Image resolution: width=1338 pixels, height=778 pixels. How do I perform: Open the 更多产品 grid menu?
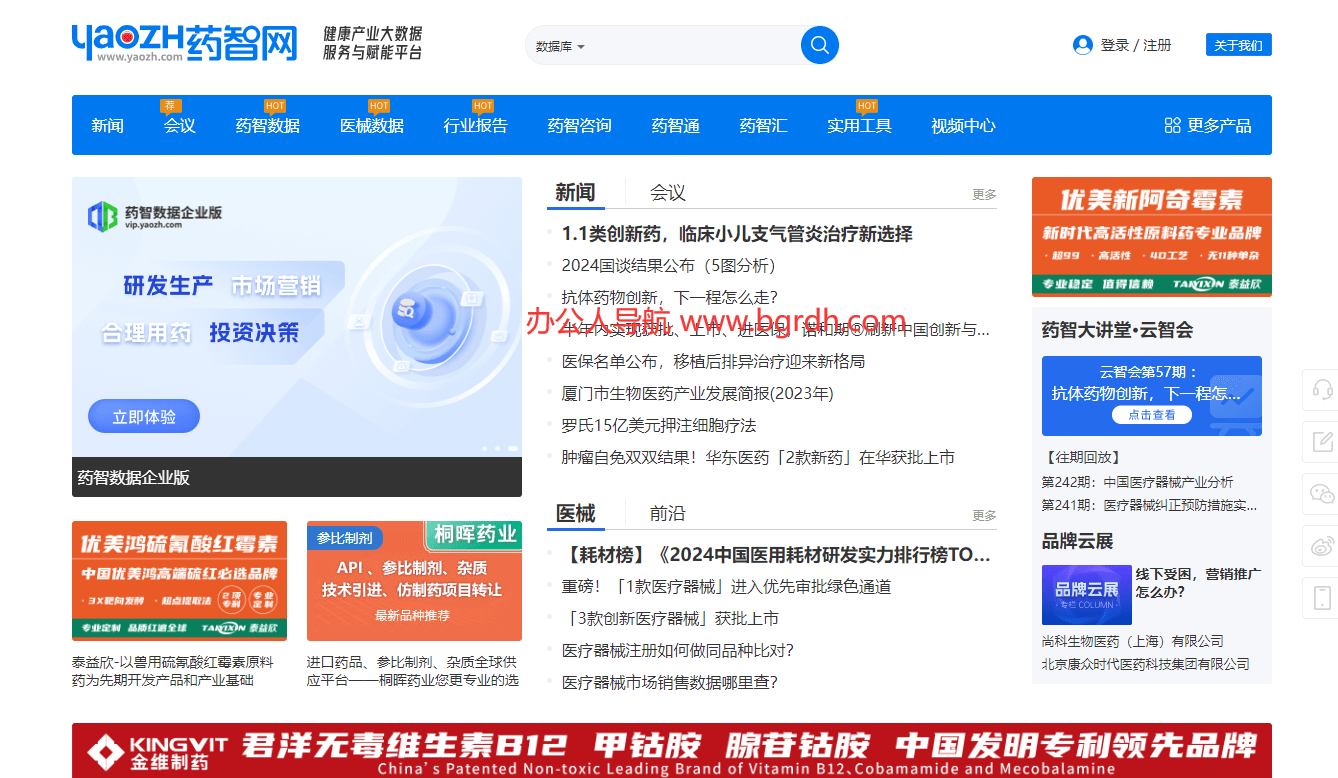pos(1208,125)
